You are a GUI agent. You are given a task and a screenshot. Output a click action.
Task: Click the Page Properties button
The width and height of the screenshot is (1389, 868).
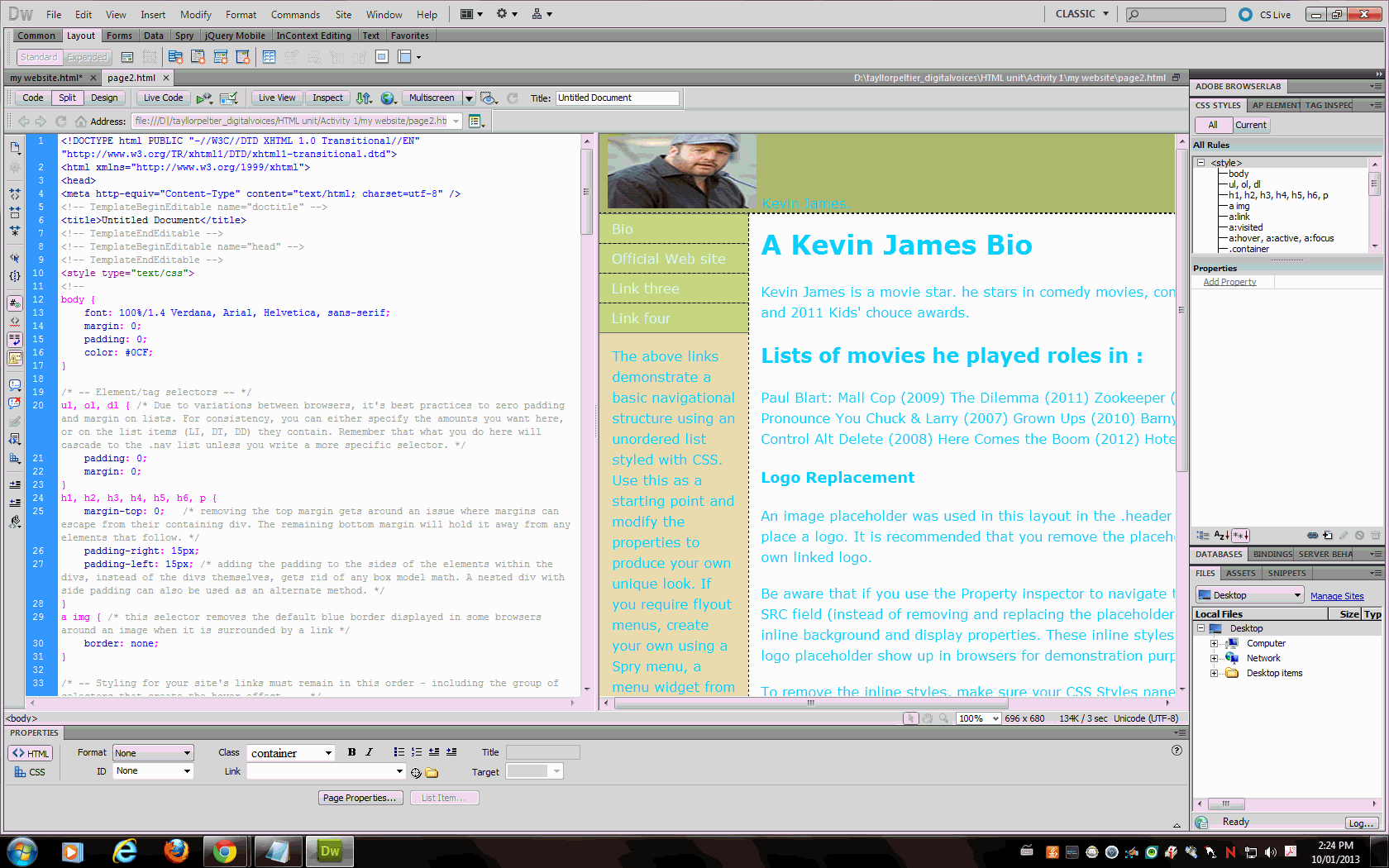(360, 798)
